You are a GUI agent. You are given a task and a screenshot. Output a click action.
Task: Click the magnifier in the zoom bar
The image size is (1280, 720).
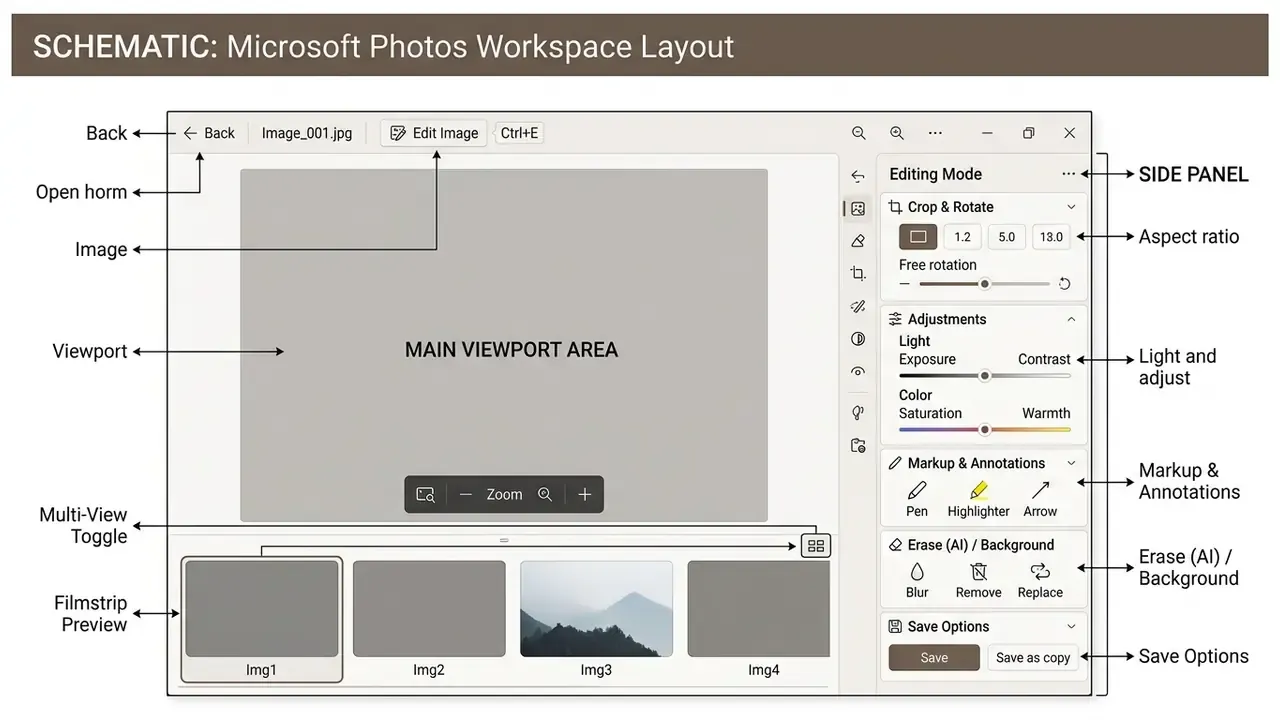[x=545, y=494]
